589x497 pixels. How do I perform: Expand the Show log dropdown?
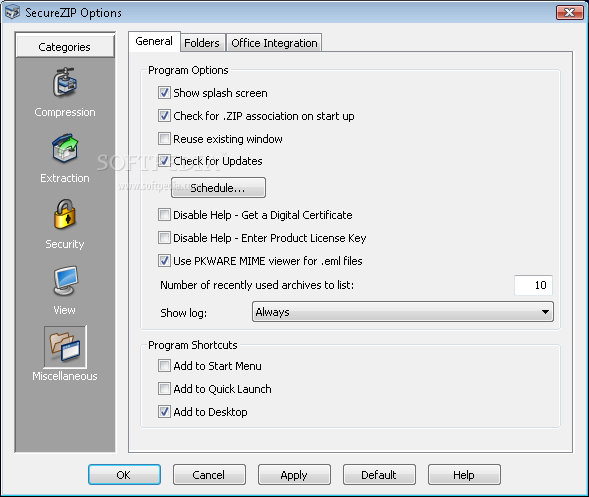[403, 312]
